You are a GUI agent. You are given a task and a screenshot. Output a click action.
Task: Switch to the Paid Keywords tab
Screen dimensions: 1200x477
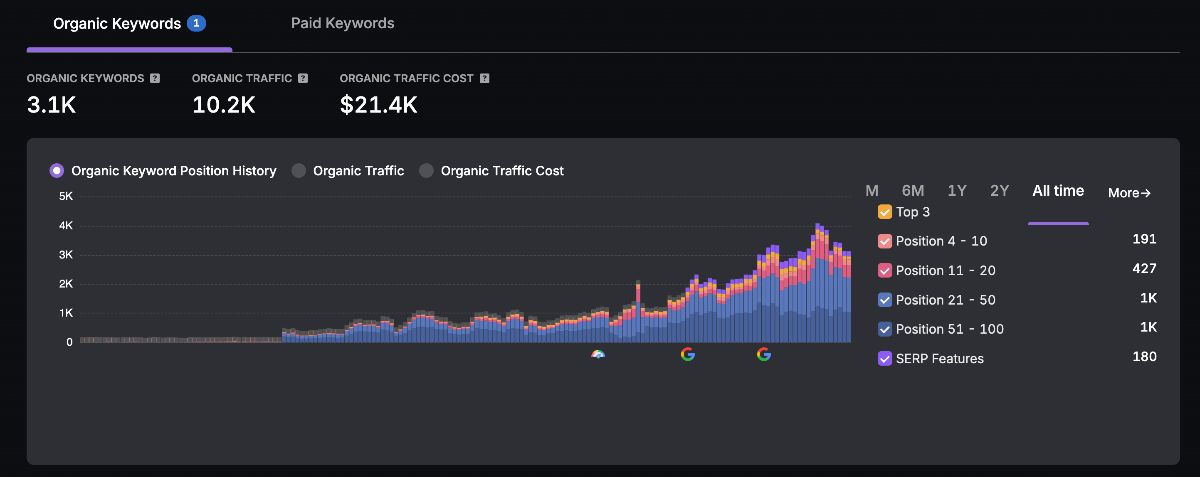coord(342,23)
